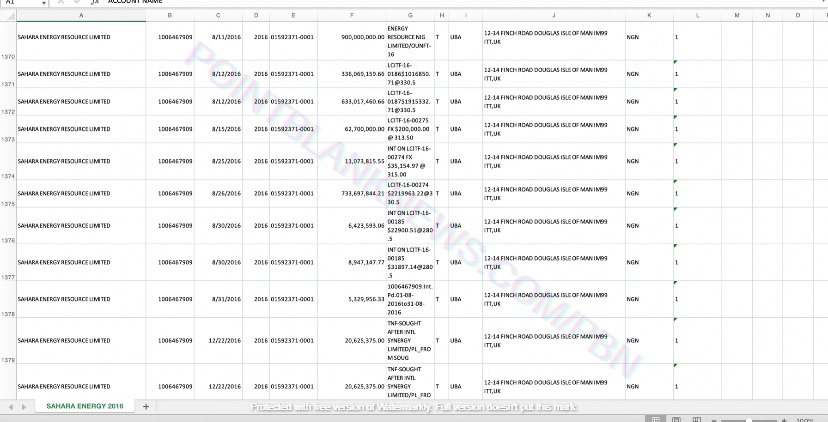Click the amount cell 633,017,460.66
The image size is (828, 422).
(x=352, y=101)
